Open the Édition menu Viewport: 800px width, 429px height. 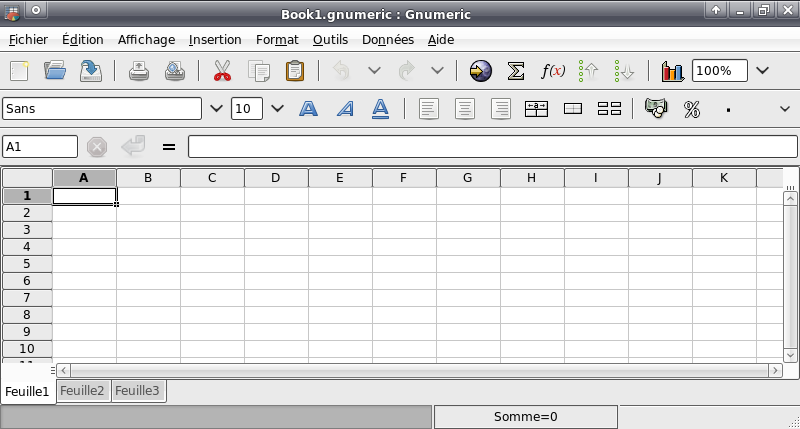83,40
